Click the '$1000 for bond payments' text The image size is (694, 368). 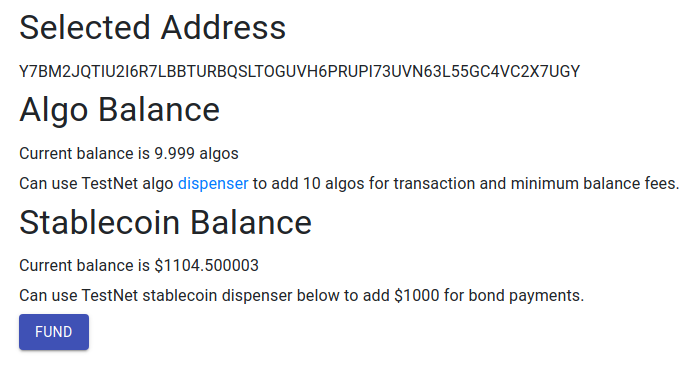point(489,295)
